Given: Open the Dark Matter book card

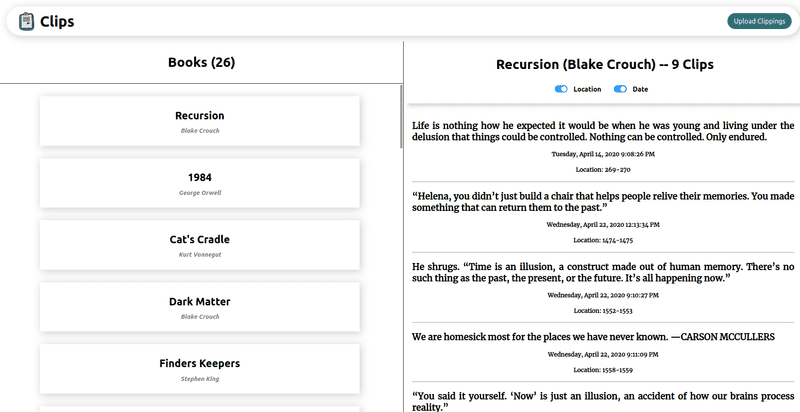Looking at the screenshot, I should click(x=199, y=307).
